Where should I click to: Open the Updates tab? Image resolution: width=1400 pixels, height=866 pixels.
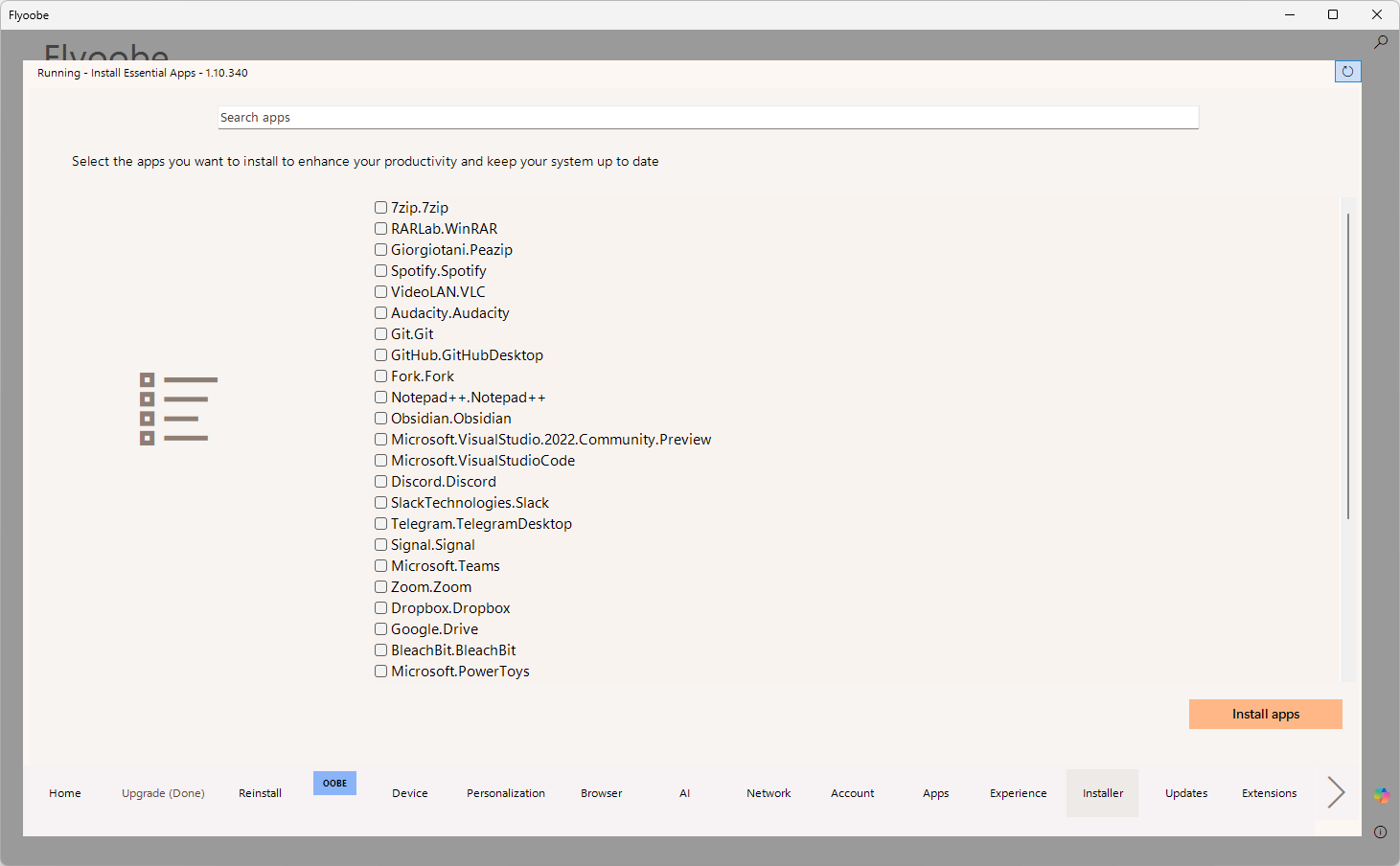pyautogui.click(x=1186, y=793)
